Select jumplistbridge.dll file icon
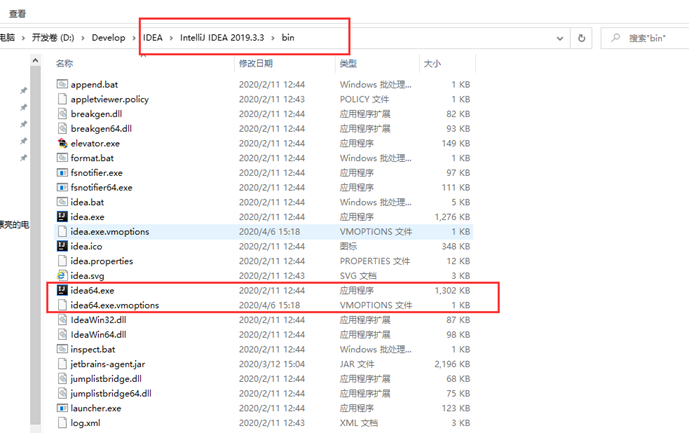Screen dimensions: 689x433 click(62, 378)
